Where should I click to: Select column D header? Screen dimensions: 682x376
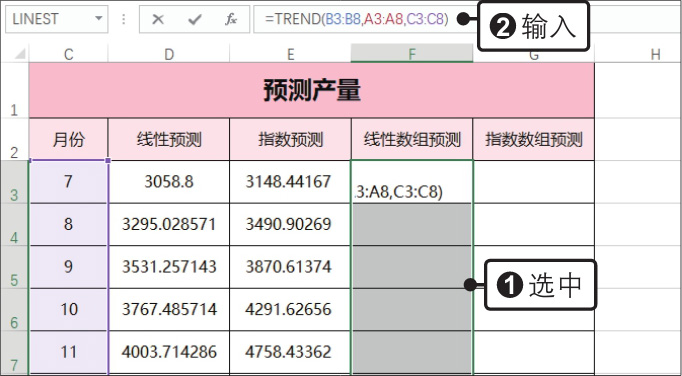169,54
